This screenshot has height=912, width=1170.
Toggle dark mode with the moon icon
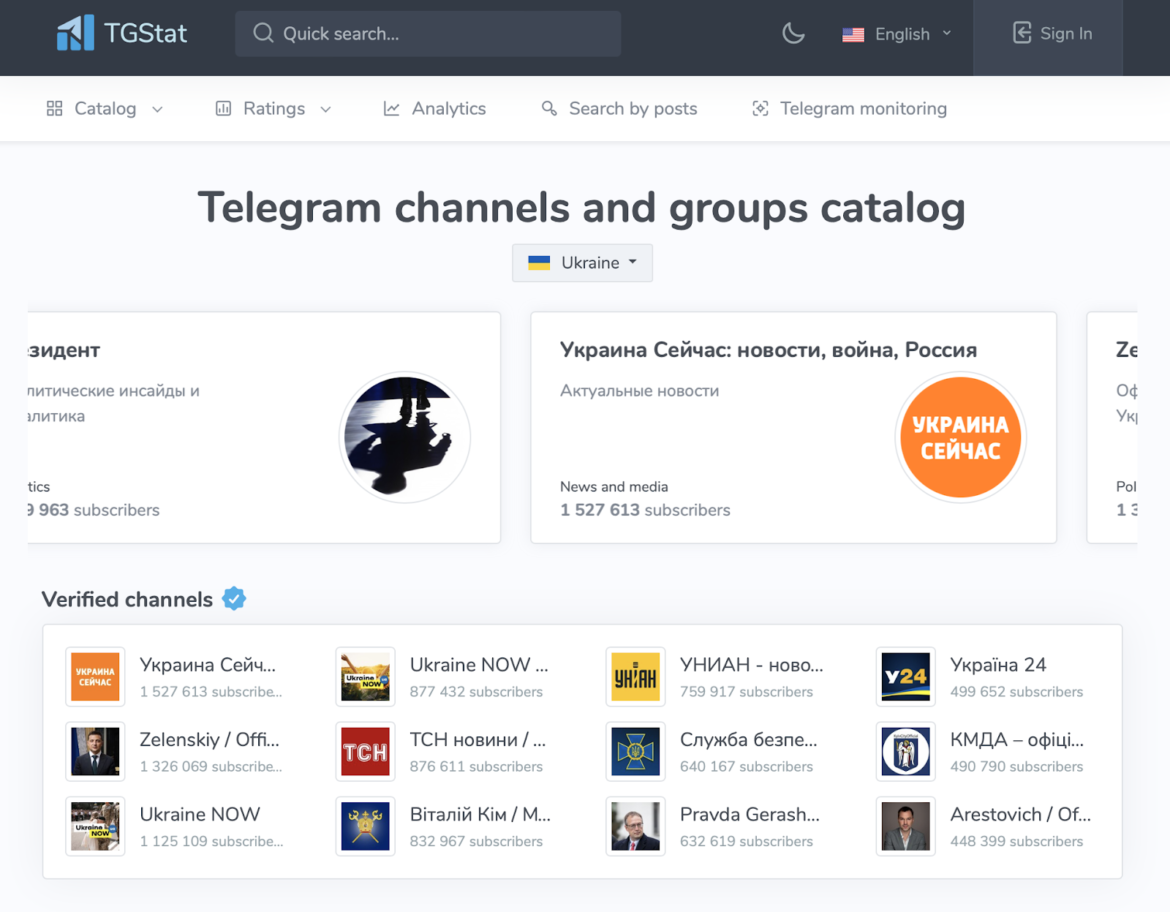(793, 33)
